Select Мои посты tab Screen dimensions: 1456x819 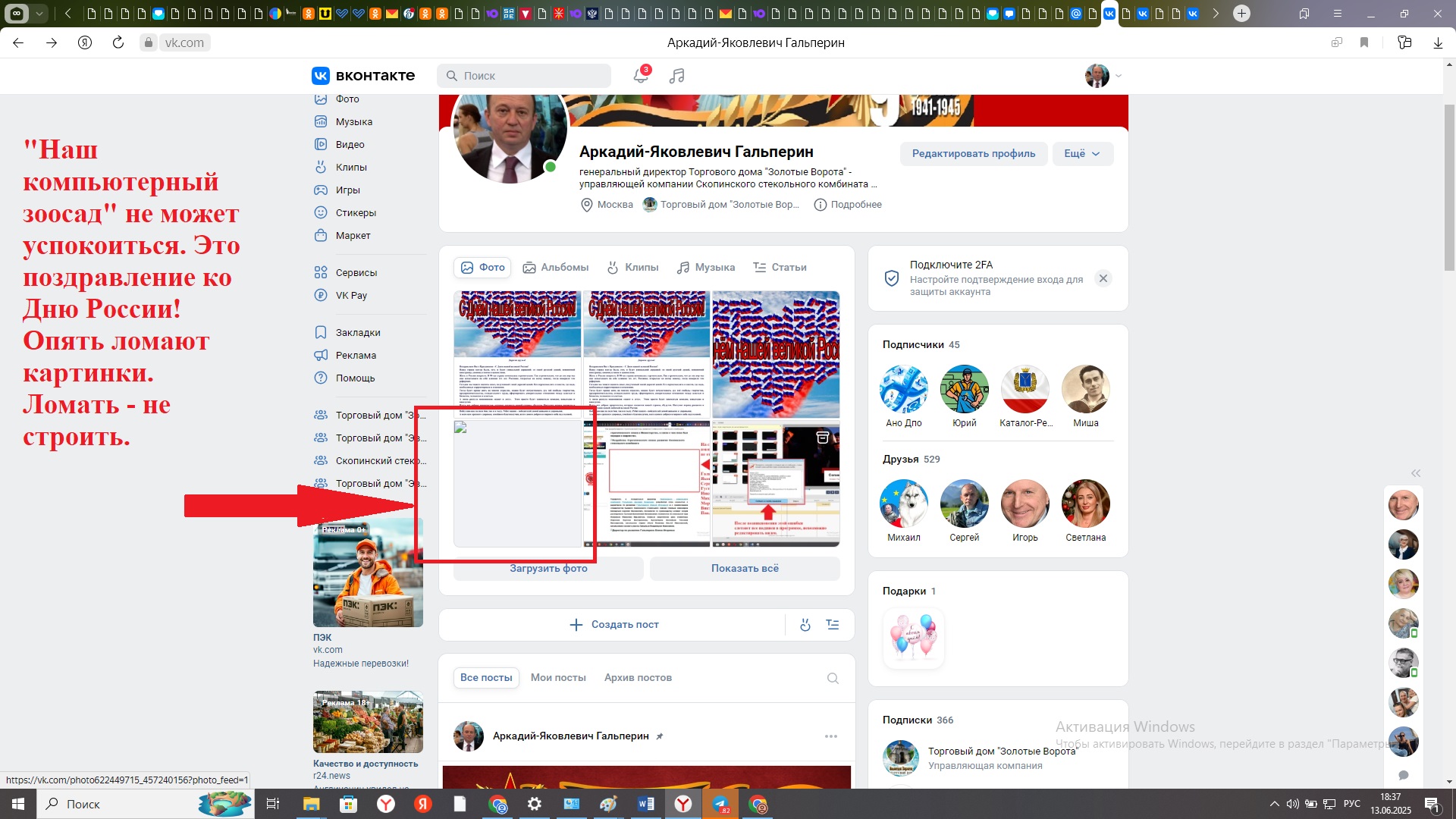pos(558,678)
